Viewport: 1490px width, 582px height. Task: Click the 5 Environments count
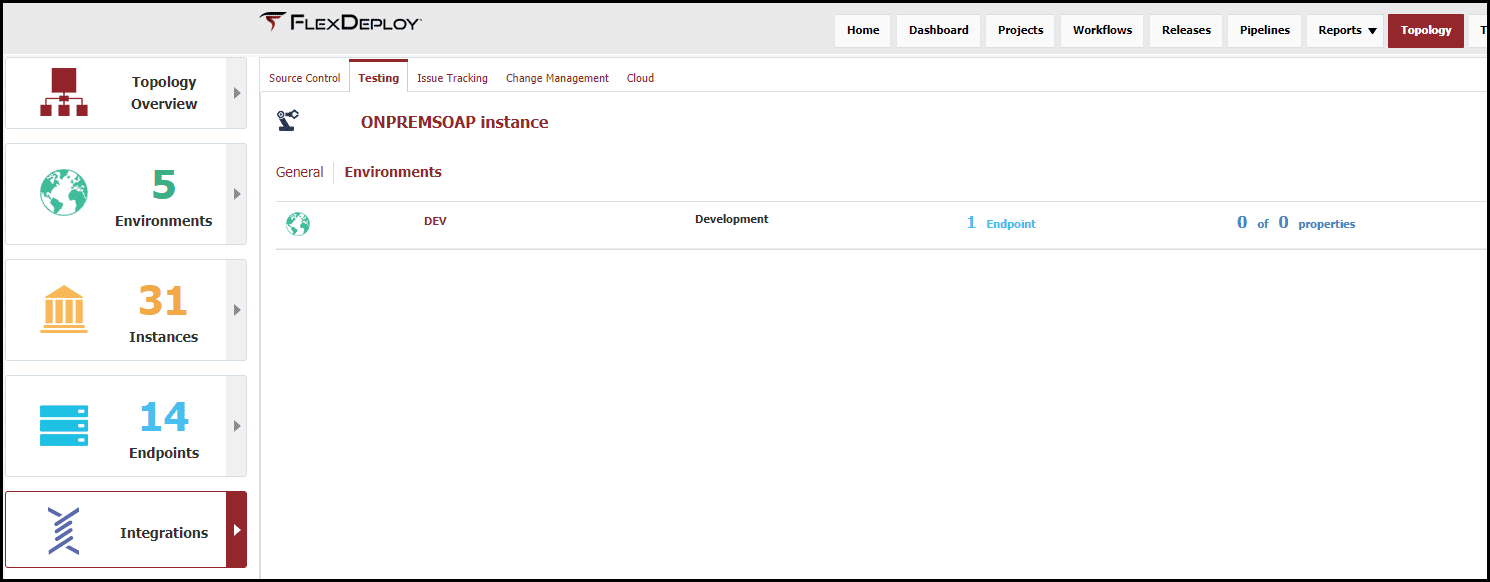pos(164,186)
